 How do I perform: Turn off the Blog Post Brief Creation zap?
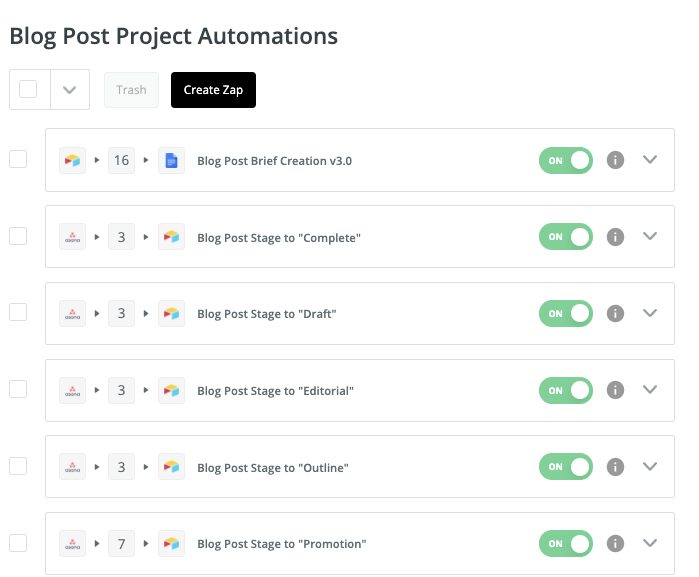click(x=566, y=160)
